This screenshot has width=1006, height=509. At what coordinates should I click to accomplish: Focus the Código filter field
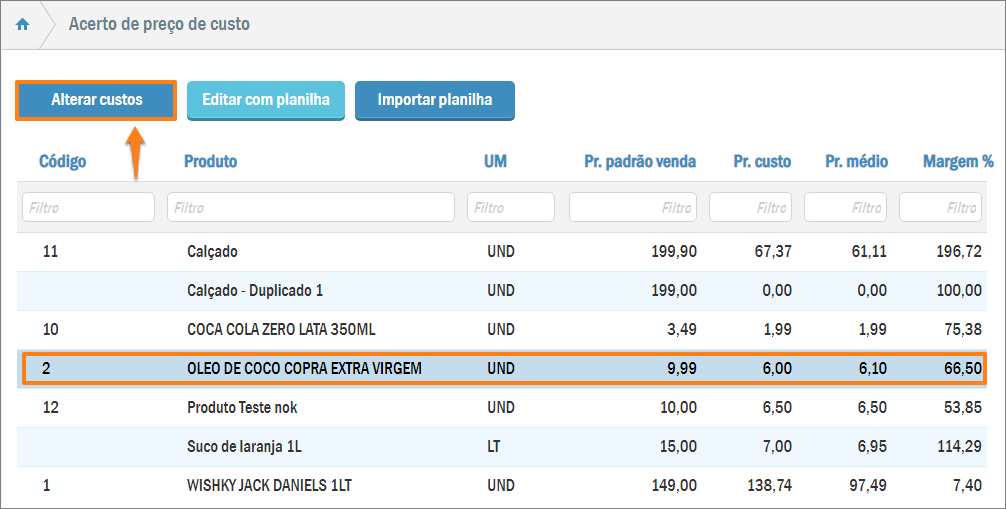(x=88, y=207)
